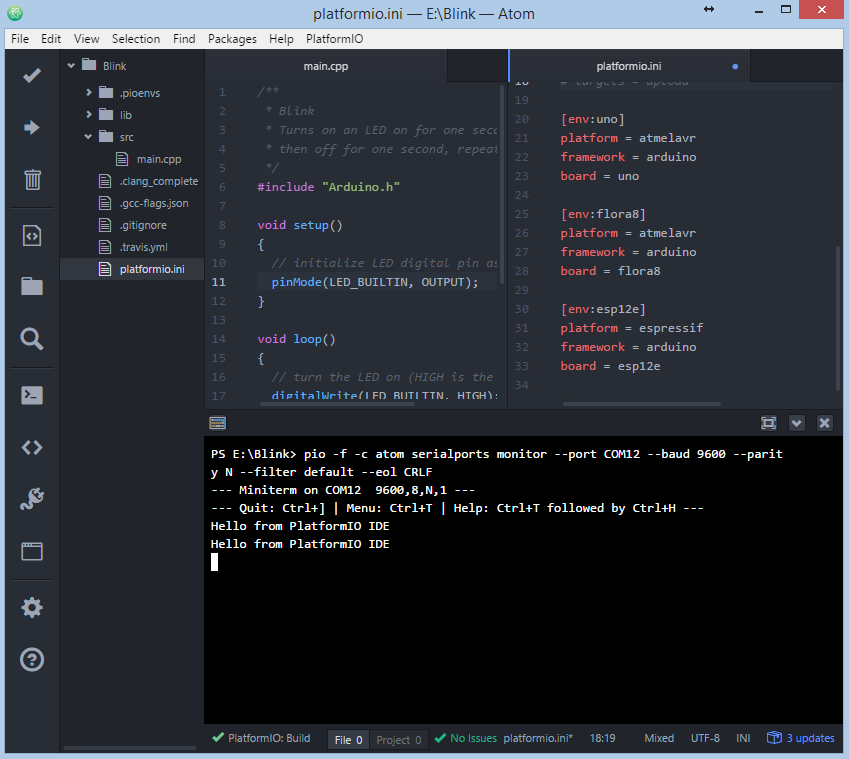Open the File menu

(20, 39)
